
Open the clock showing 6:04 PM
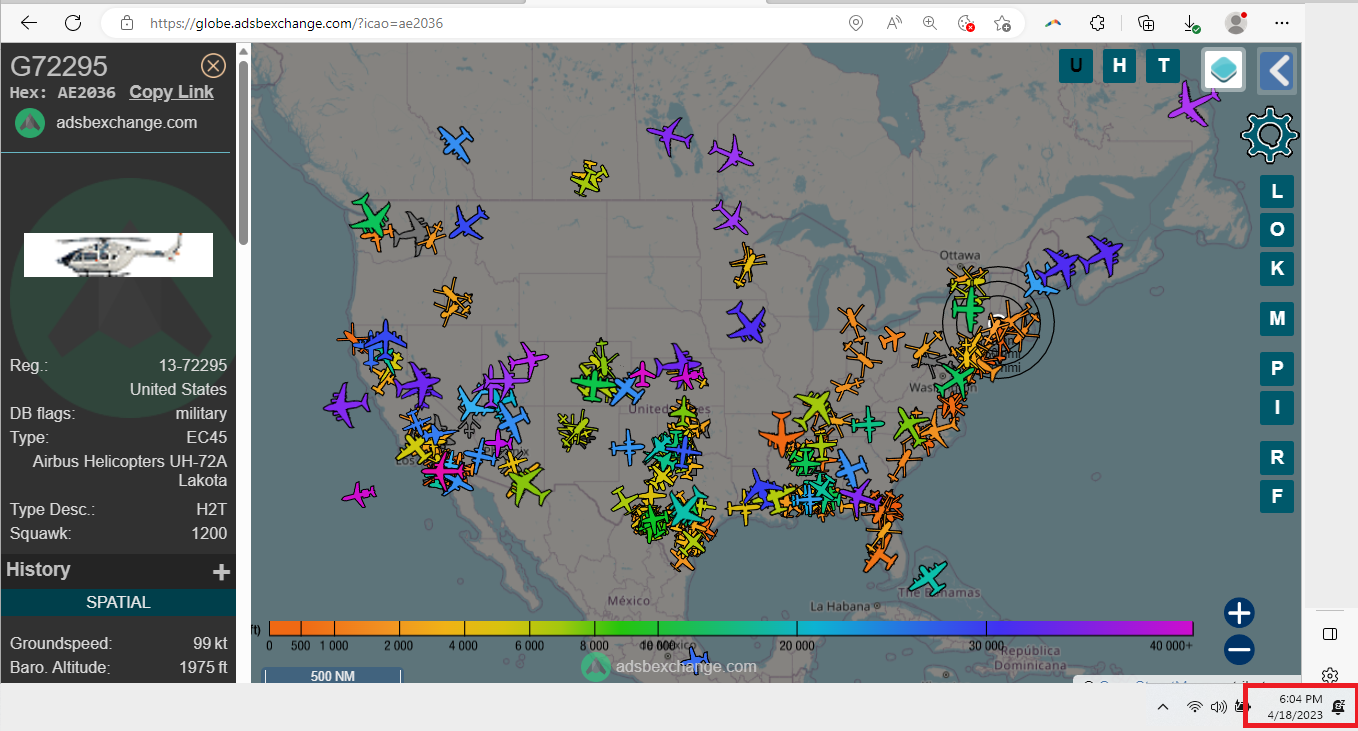click(1295, 707)
